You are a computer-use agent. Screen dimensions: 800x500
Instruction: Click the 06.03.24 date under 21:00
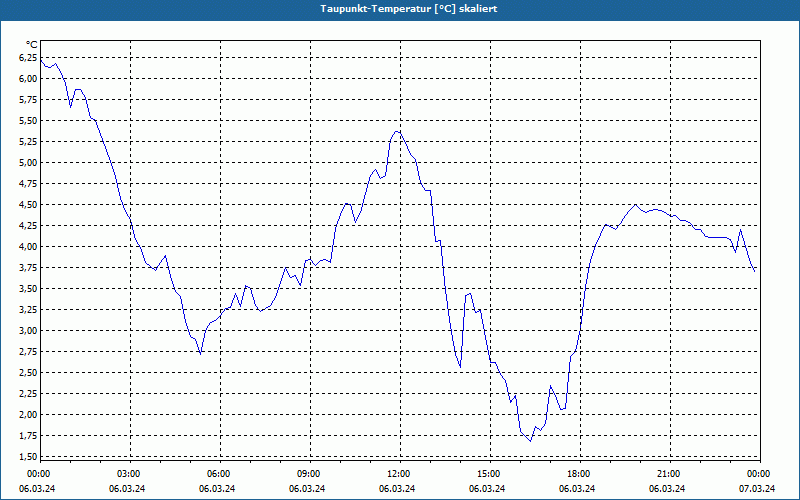[667, 489]
